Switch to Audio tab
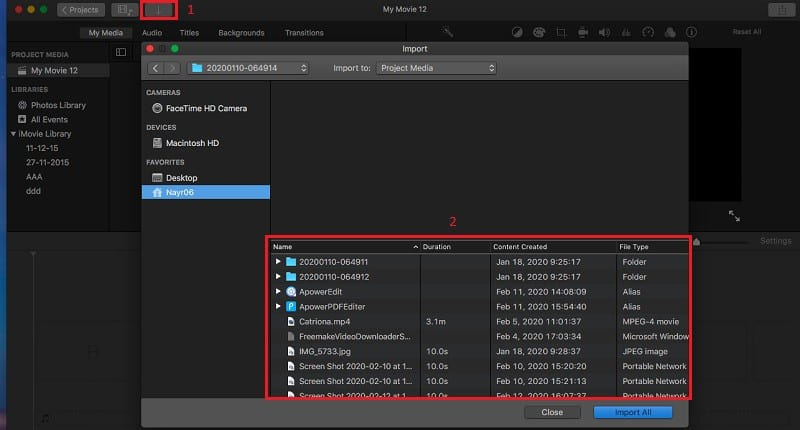800x430 pixels. 152,33
